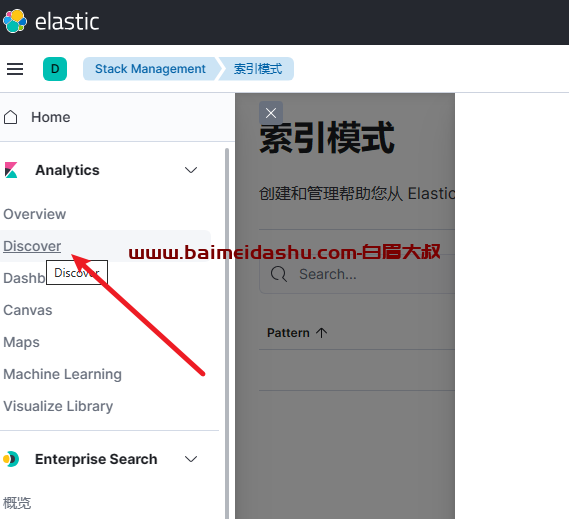Open the green D space avatar
The height and width of the screenshot is (519, 569).
pyautogui.click(x=55, y=69)
